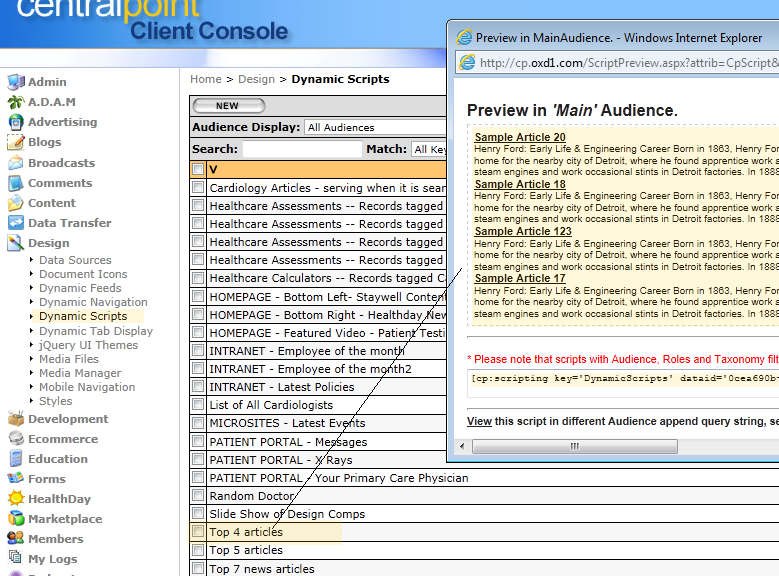The image size is (779, 576).
Task: Click the Admin icon in sidebar
Action: coord(15,82)
